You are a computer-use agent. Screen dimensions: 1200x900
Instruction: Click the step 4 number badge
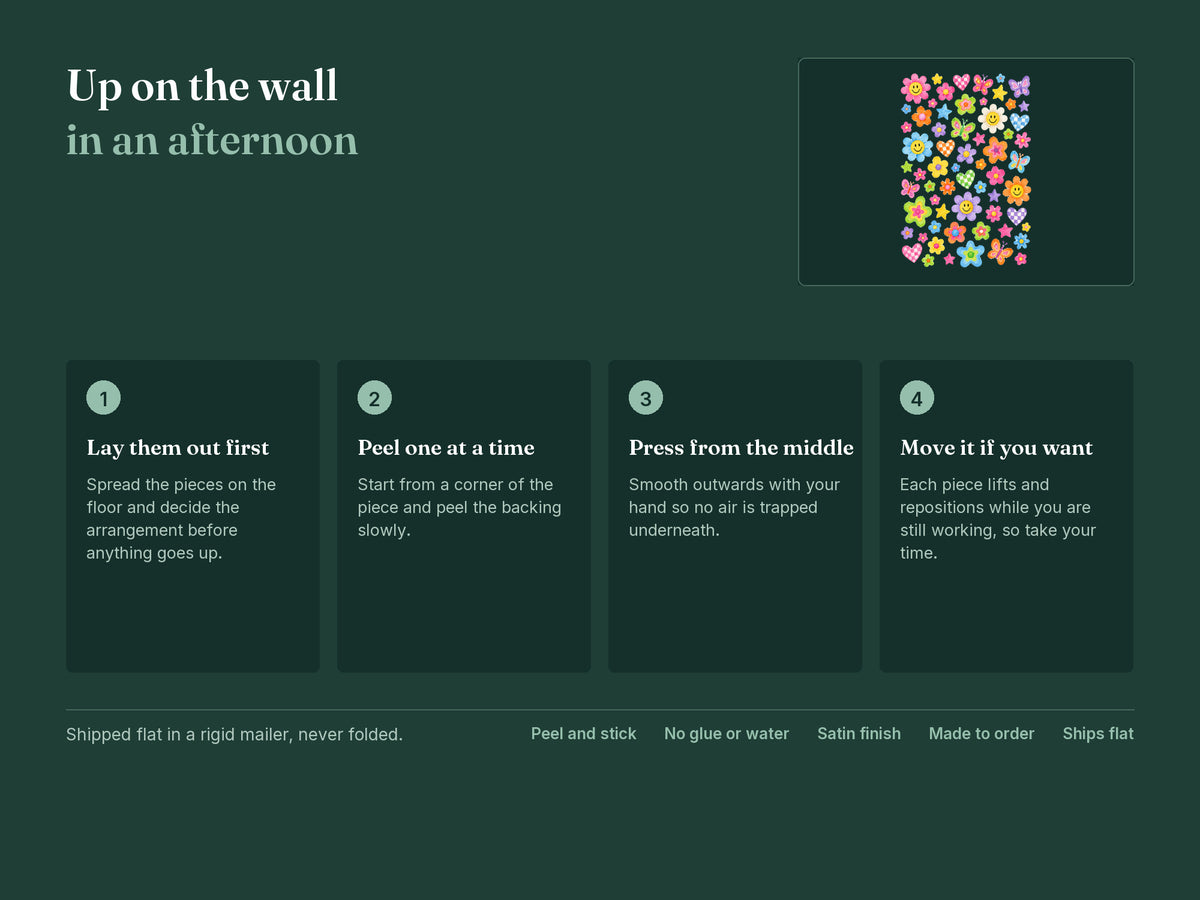[917, 398]
